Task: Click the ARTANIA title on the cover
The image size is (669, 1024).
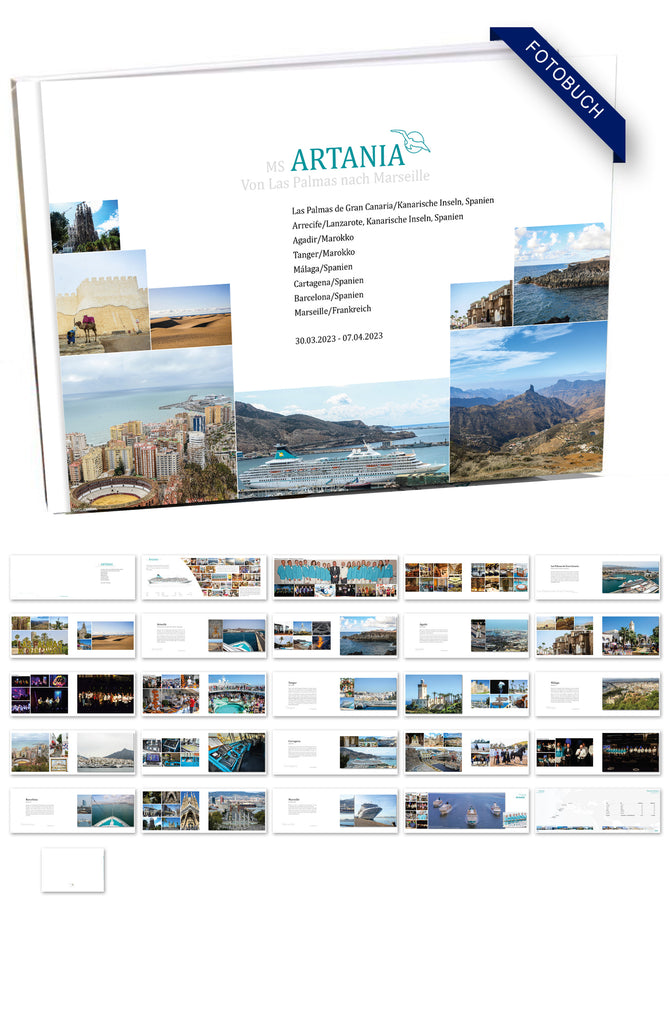Action: tap(347, 156)
